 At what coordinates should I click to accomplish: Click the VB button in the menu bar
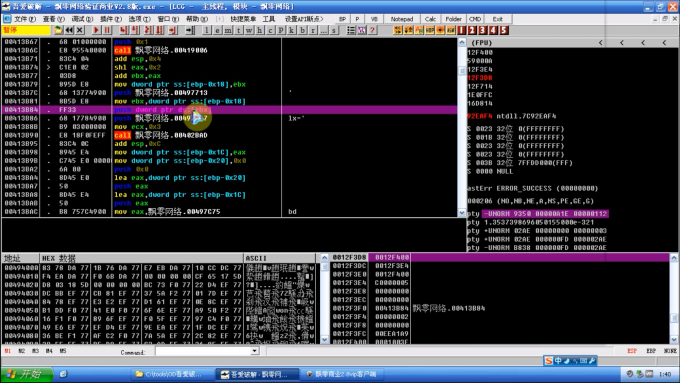point(374,19)
